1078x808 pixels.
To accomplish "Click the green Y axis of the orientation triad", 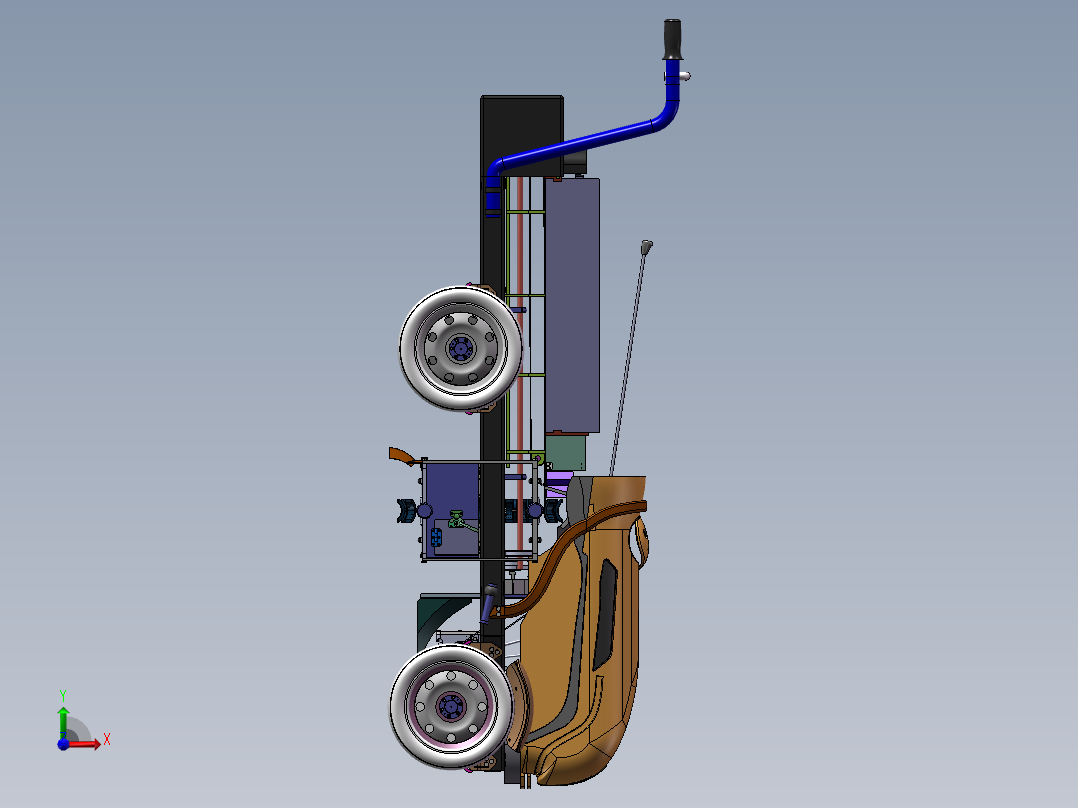I will (x=63, y=724).
